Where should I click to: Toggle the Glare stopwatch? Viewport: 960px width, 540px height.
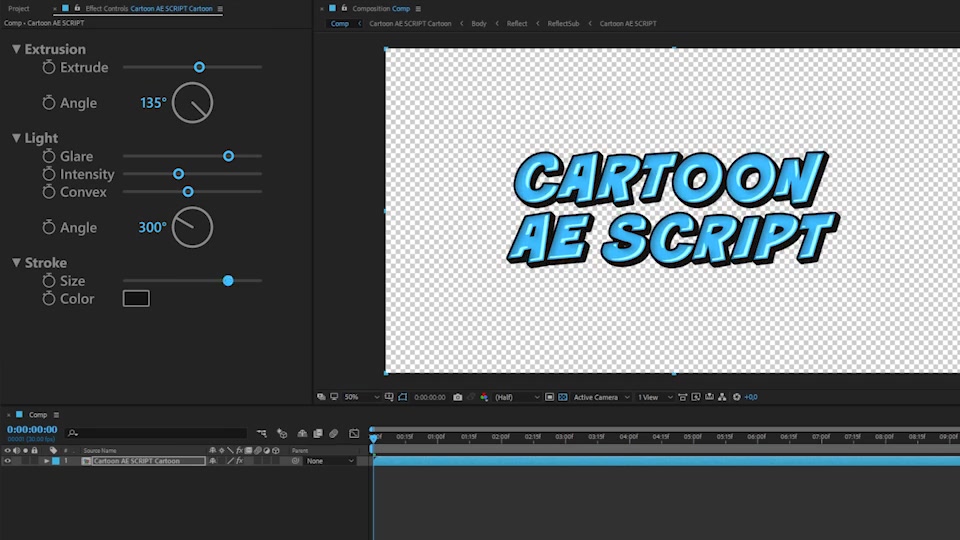(x=49, y=156)
